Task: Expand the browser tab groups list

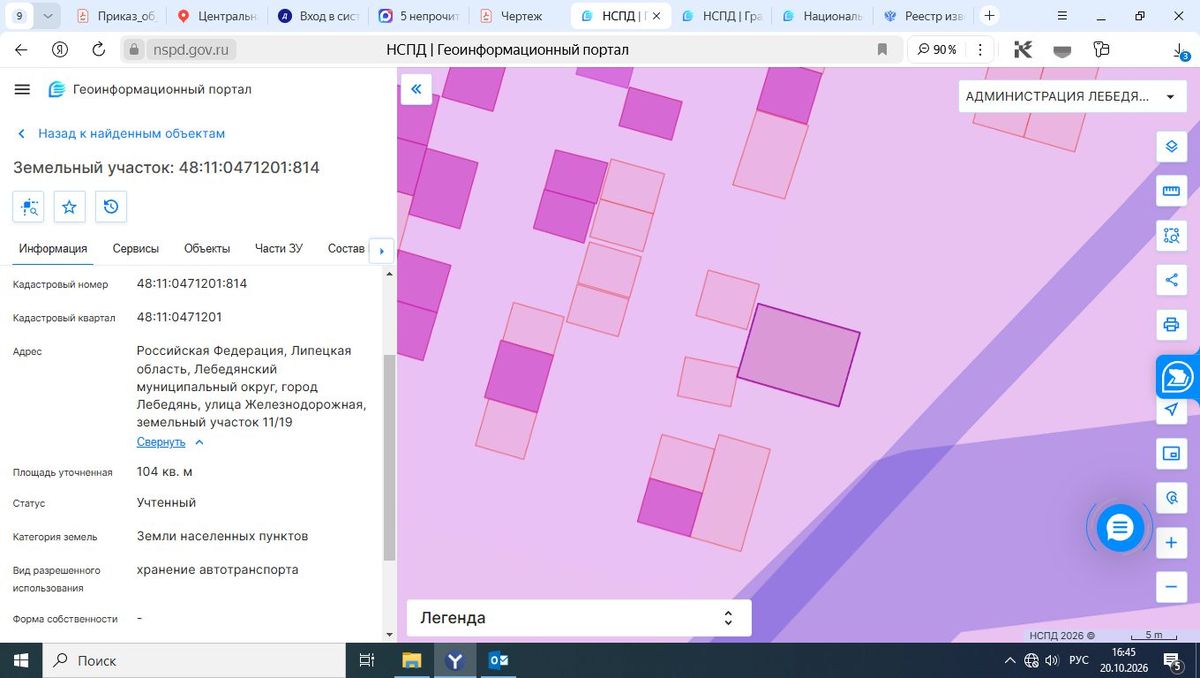Action: tap(50, 16)
